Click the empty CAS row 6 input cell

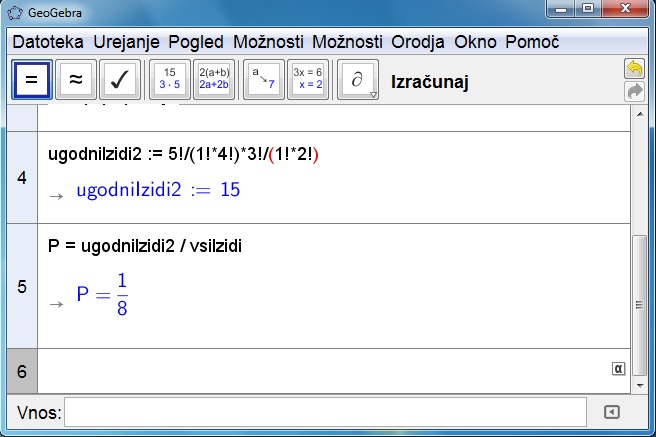click(333, 371)
